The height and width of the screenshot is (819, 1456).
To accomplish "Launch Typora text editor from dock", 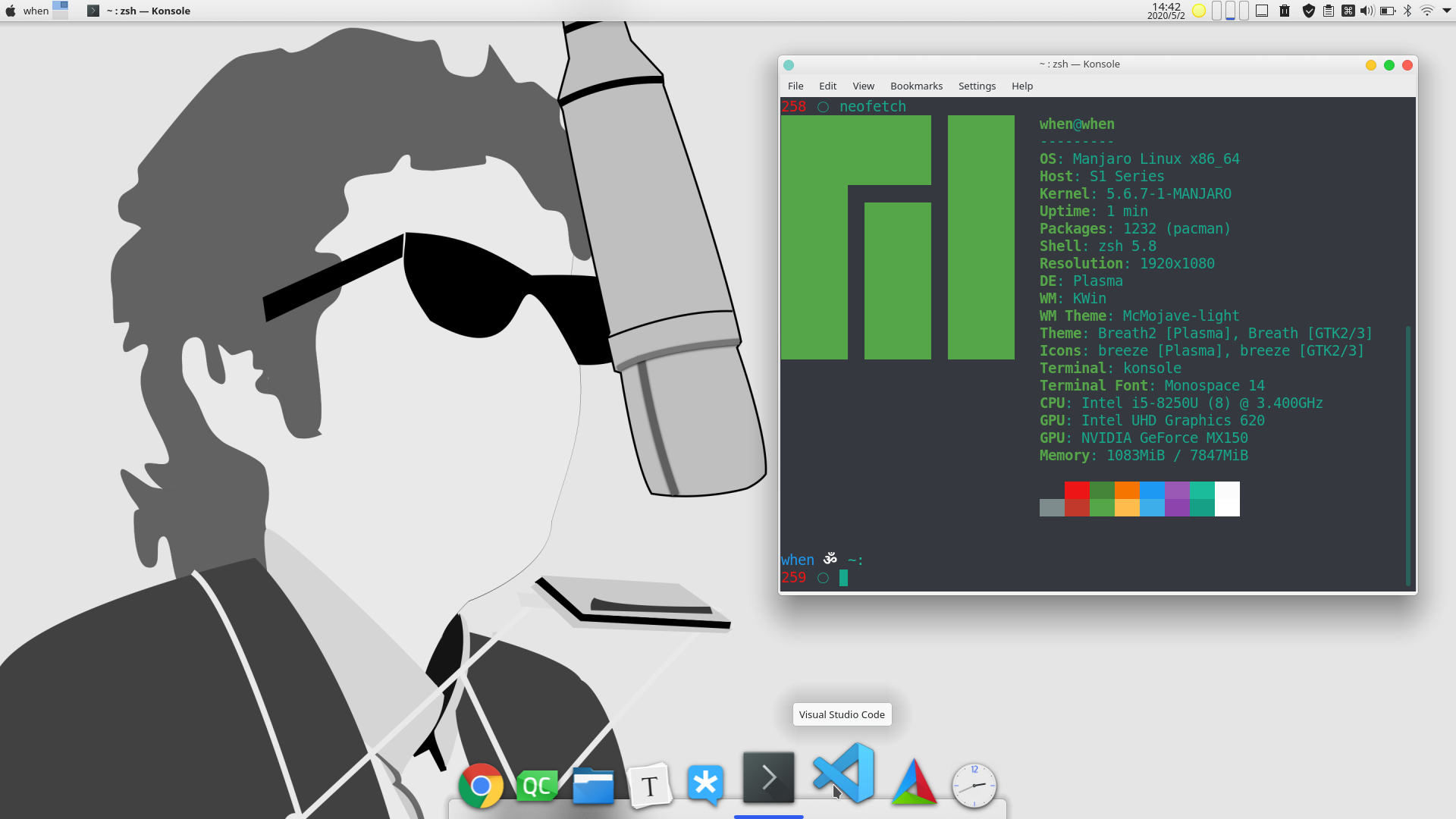I will 650,786.
